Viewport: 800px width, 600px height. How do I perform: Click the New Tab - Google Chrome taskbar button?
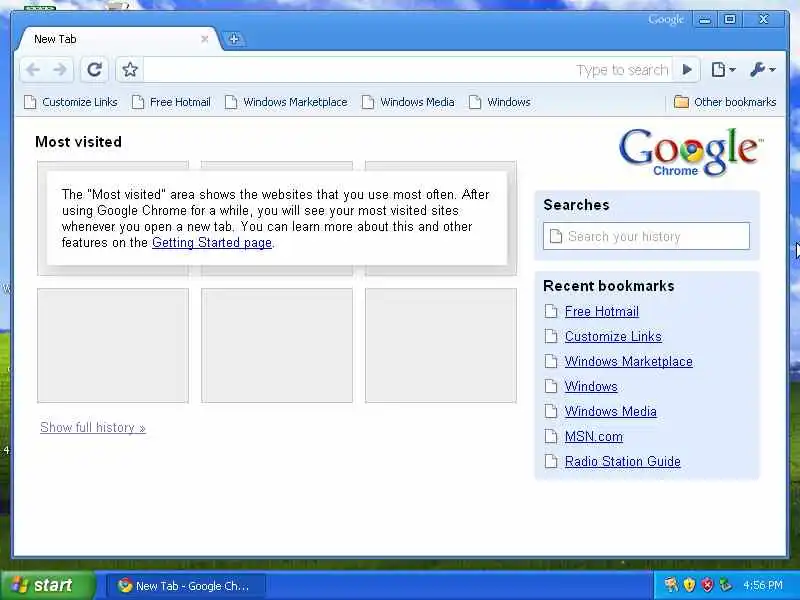[x=186, y=586]
